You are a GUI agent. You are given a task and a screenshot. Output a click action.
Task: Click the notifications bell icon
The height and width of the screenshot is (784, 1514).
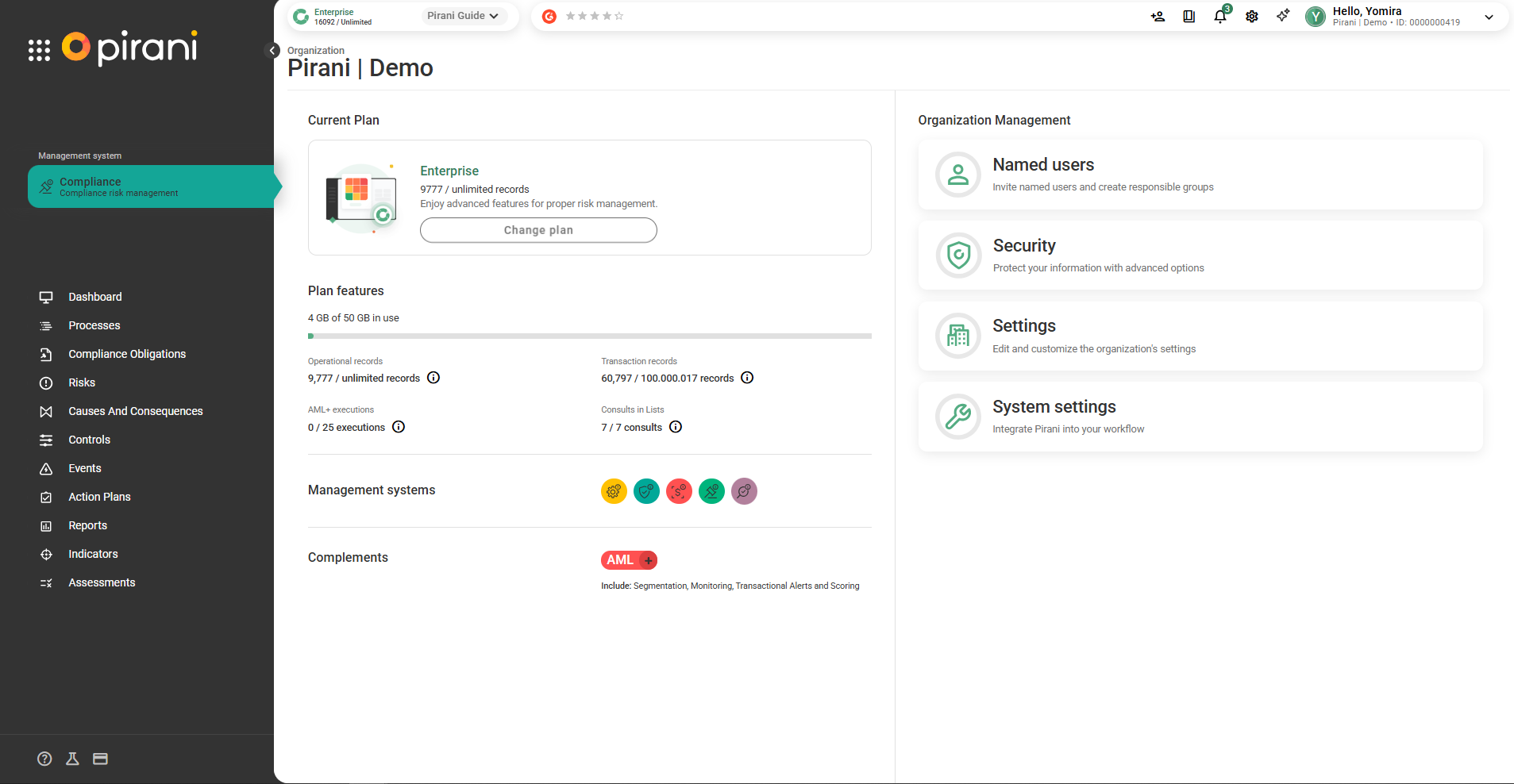pyautogui.click(x=1220, y=17)
